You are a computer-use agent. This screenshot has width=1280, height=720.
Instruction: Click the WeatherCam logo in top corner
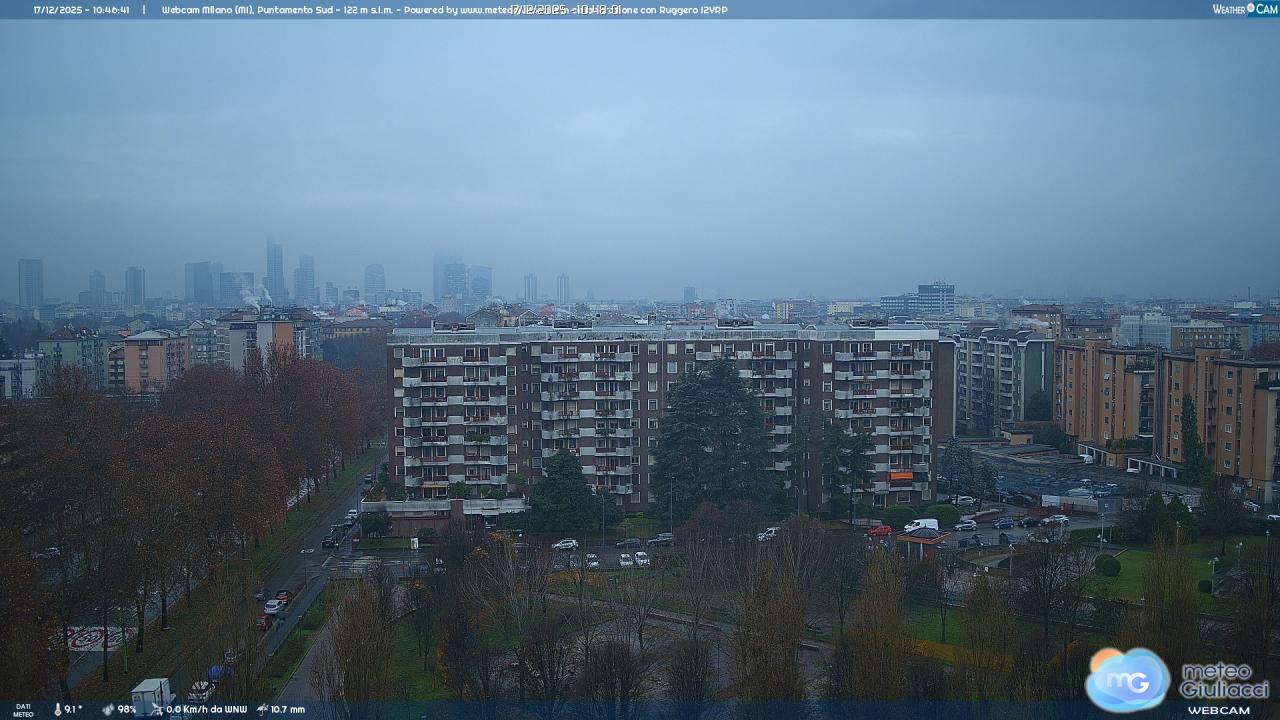pos(1244,9)
